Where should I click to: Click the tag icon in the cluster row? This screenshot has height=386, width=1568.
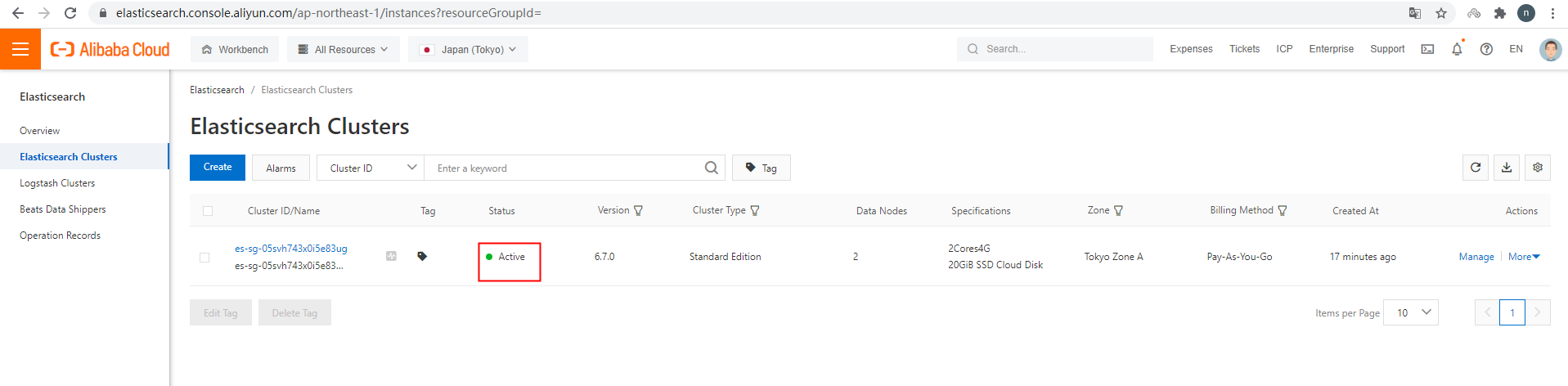tap(422, 256)
